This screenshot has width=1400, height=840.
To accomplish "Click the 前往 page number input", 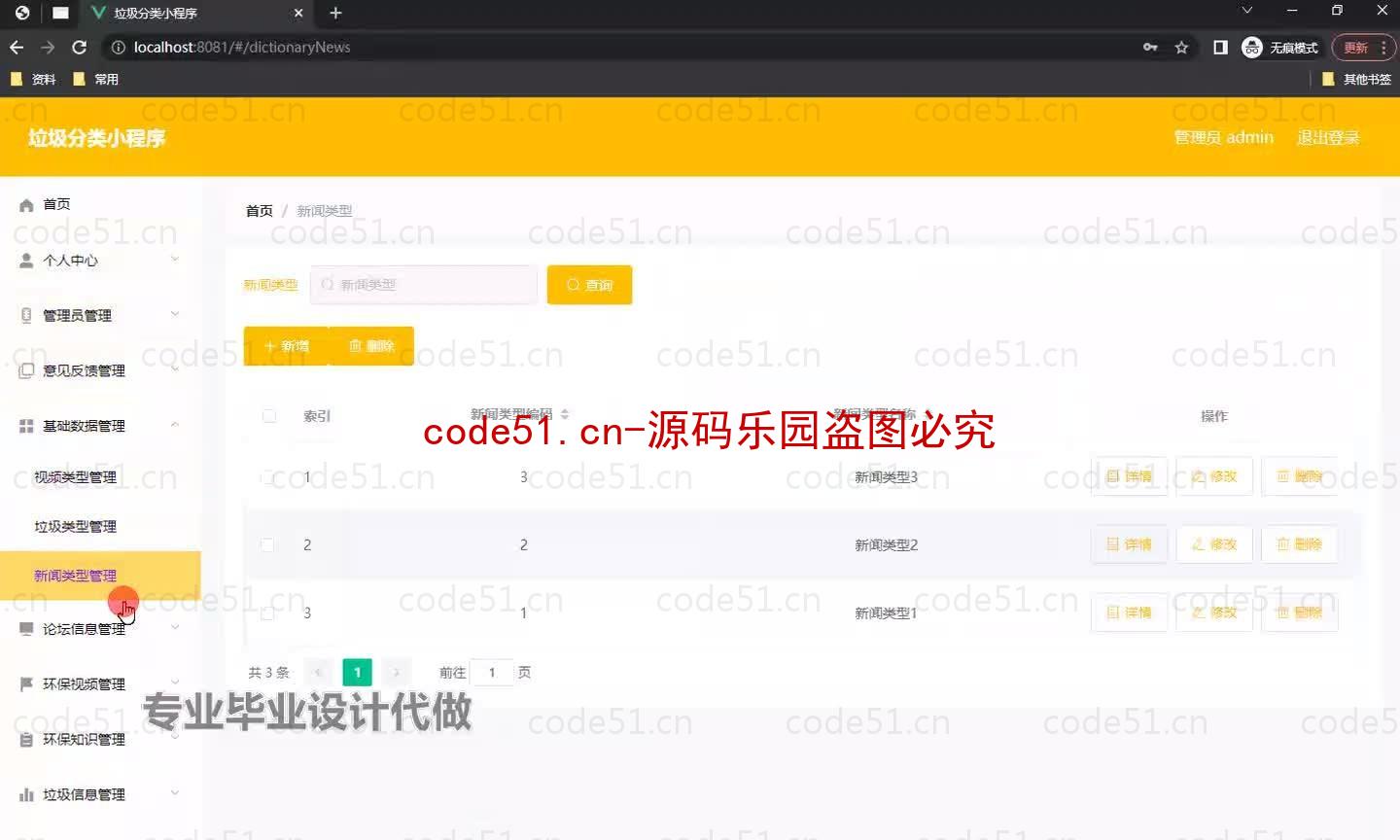I will click(x=492, y=673).
